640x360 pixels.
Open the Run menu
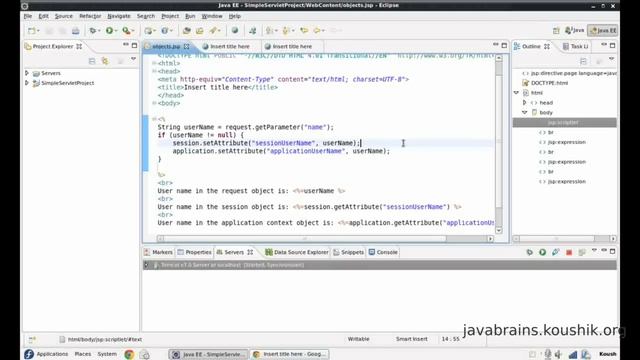click(190, 16)
